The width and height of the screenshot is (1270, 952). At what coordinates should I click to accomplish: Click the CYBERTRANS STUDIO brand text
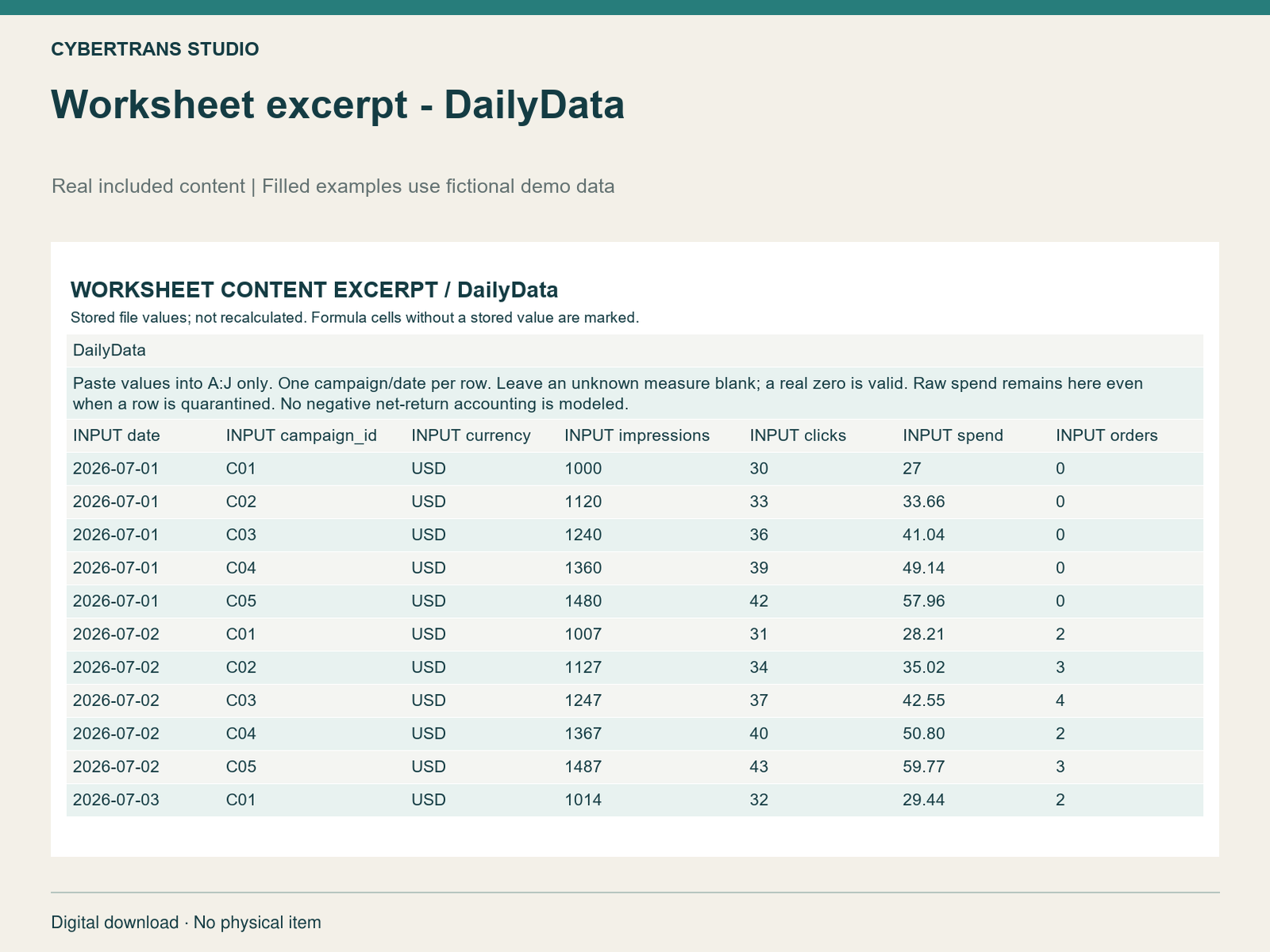155,49
